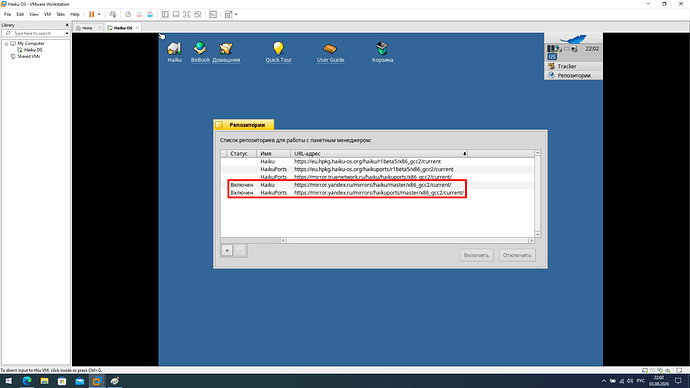This screenshot has height=388, width=690.
Task: Open the Help menu
Action: (75, 15)
